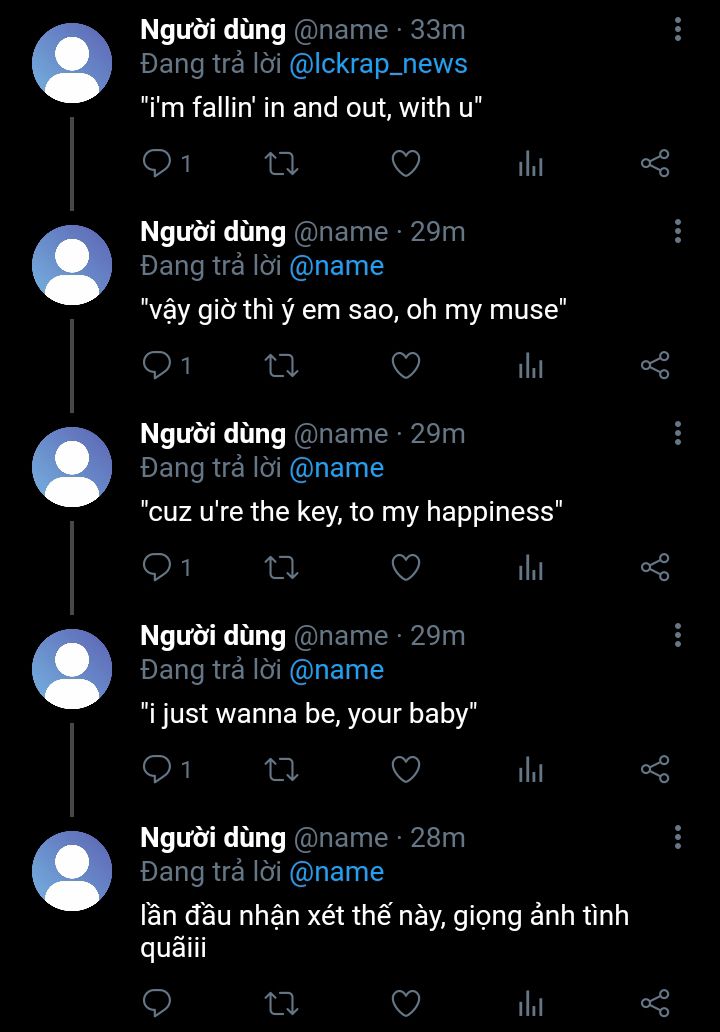The image size is (720, 1032).
Task: Open more options for the 28m tweet
Action: pos(678,838)
